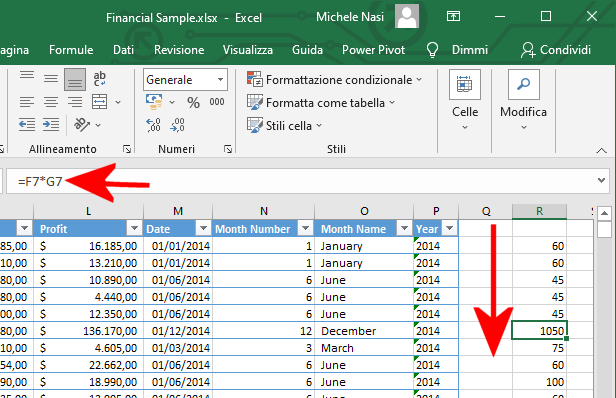Open Stili cella menu

point(284,126)
